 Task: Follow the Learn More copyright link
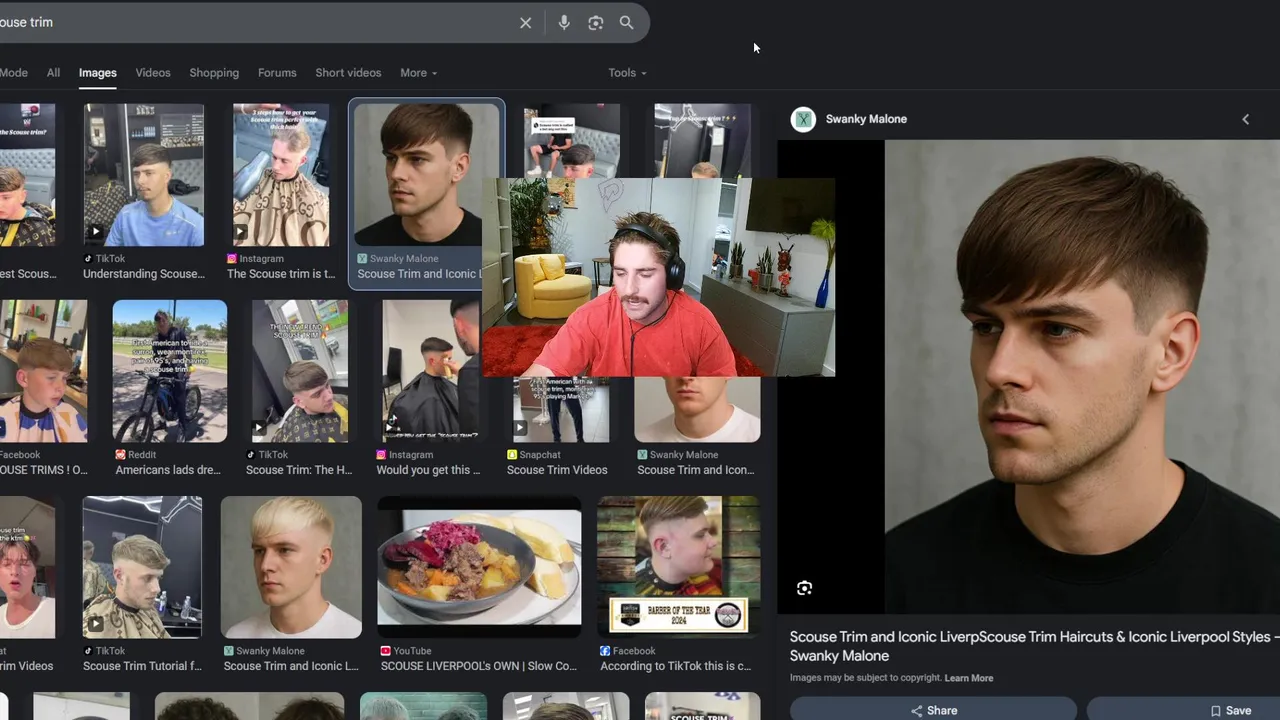[969, 678]
